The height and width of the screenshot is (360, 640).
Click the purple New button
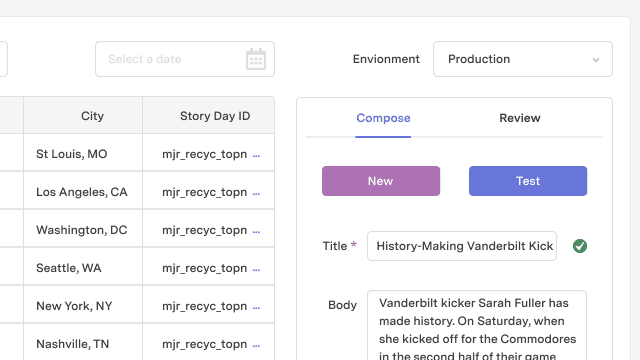click(x=381, y=181)
